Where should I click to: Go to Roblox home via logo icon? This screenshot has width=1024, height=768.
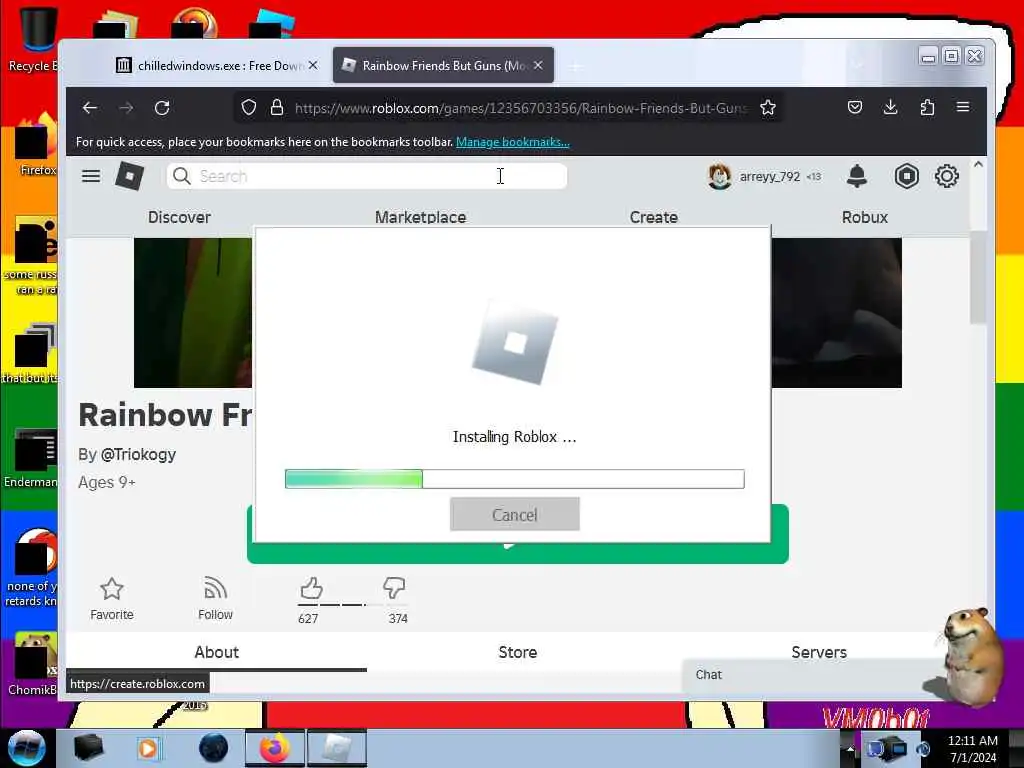(129, 176)
